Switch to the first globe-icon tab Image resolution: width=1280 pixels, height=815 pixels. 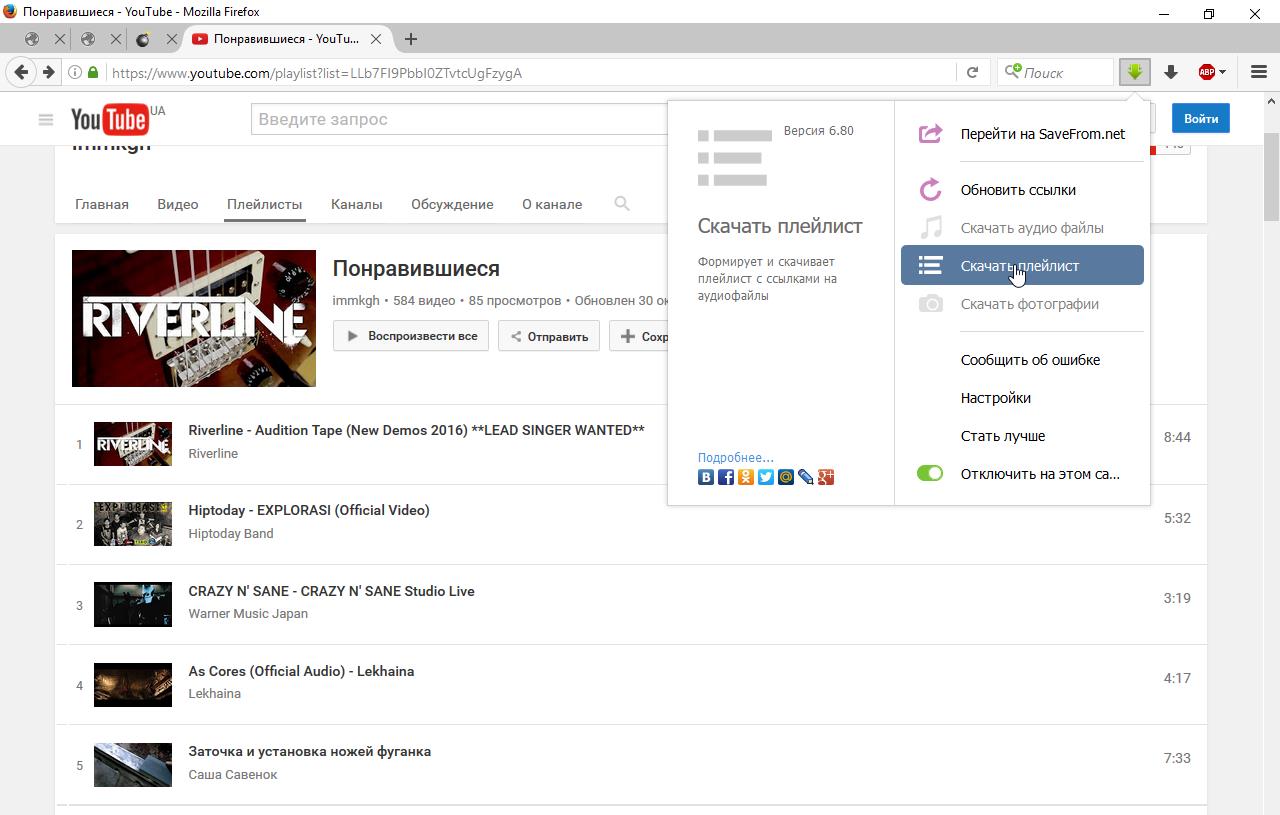[x=32, y=39]
